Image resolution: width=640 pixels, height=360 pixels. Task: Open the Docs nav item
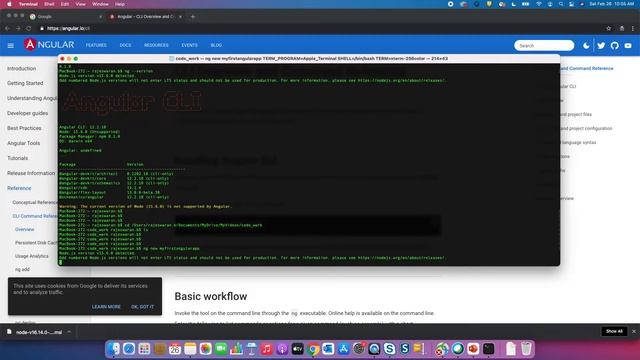click(125, 45)
